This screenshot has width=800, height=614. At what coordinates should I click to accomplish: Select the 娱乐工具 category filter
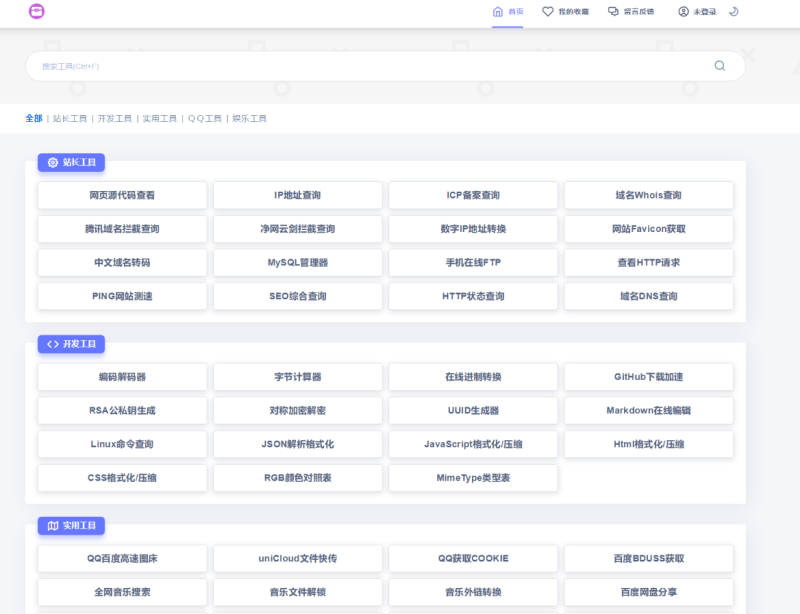click(x=249, y=118)
